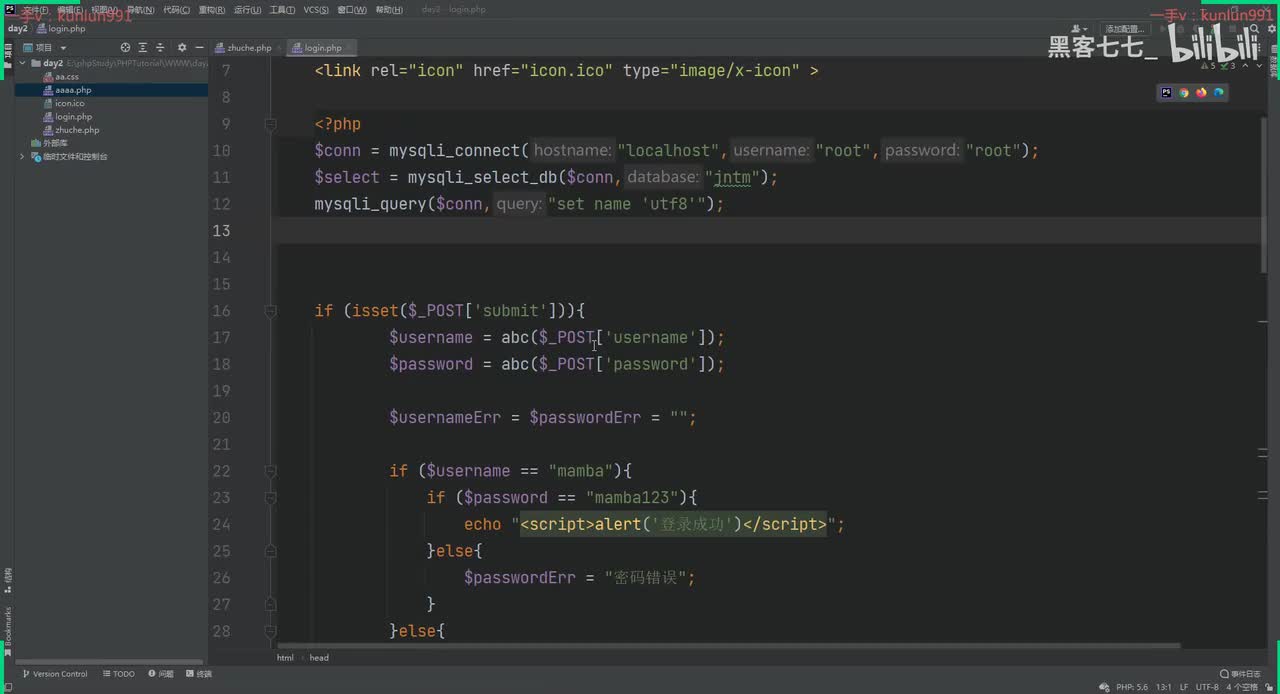Screen dimensions: 1280x694
Task: Open the 终端 terminal tool window
Action: coord(199,674)
